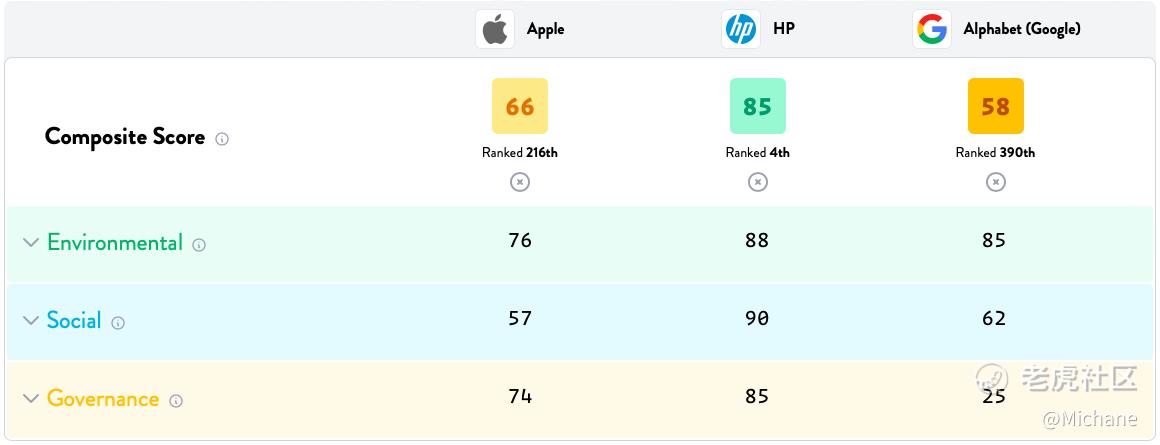Expand the Governance row chevron
This screenshot has height=445, width=1160.
pos(30,398)
